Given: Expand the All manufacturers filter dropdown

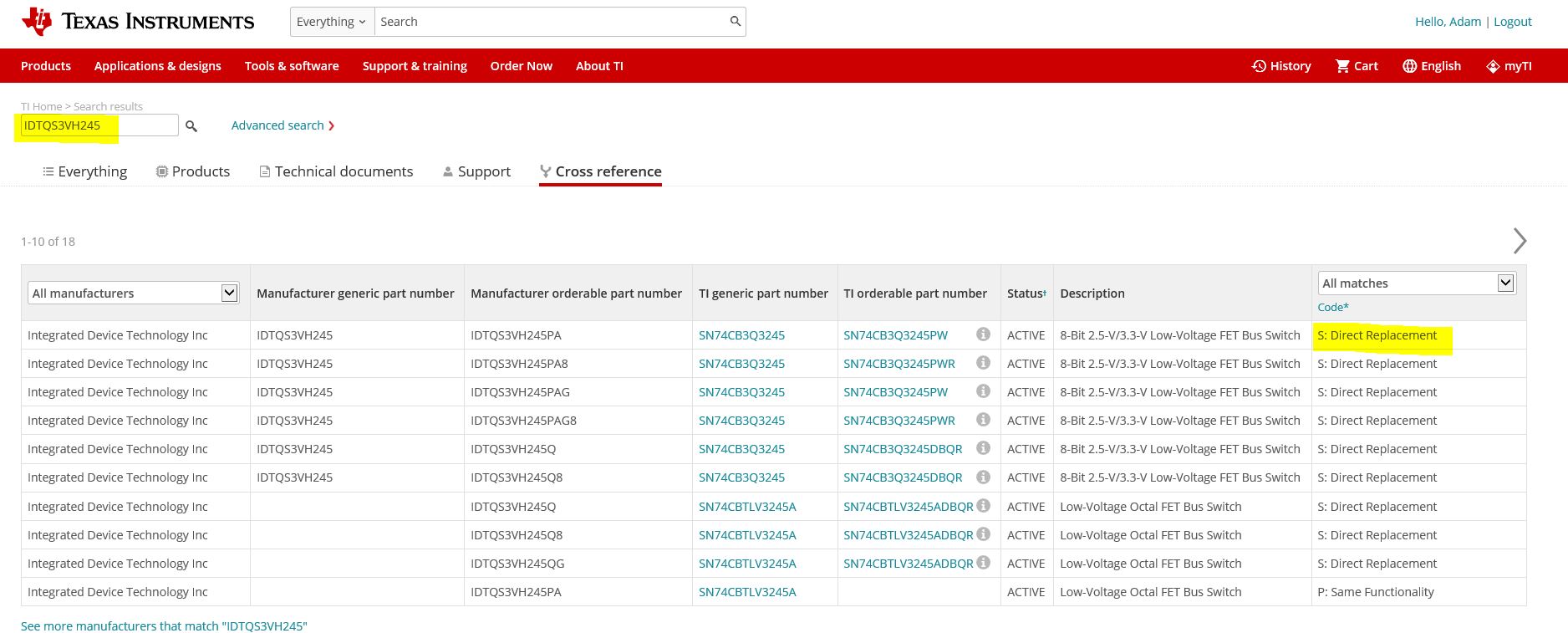Looking at the screenshot, I should (x=134, y=293).
